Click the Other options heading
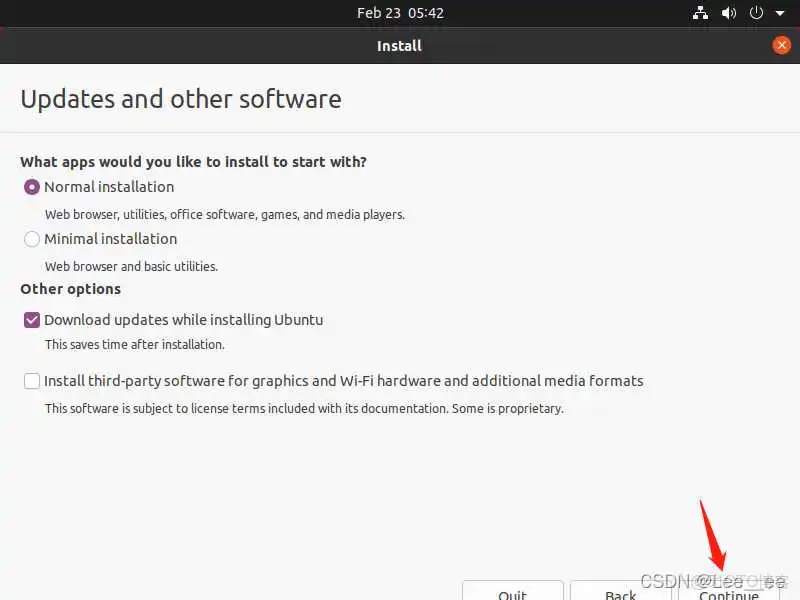800x600 pixels. pos(70,289)
